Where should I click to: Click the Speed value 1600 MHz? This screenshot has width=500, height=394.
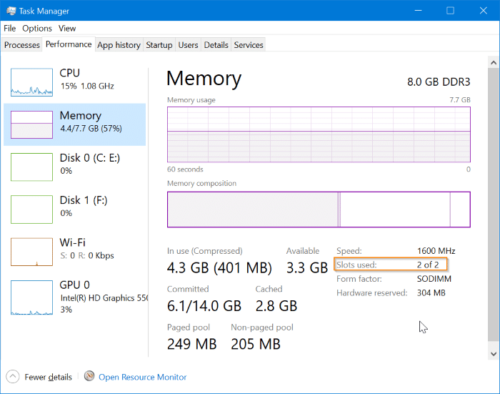click(436, 251)
